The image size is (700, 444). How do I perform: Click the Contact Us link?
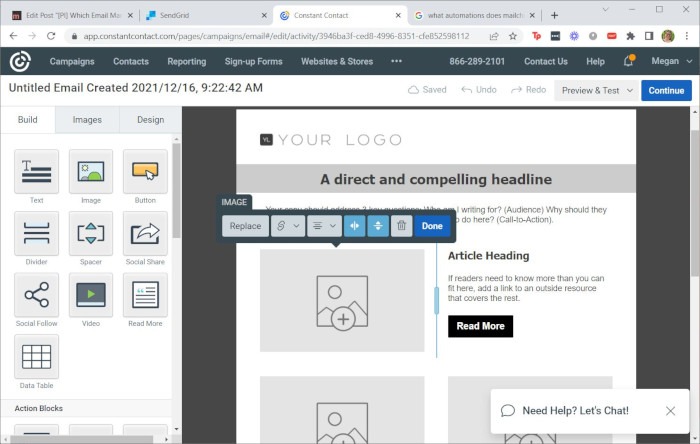click(546, 62)
